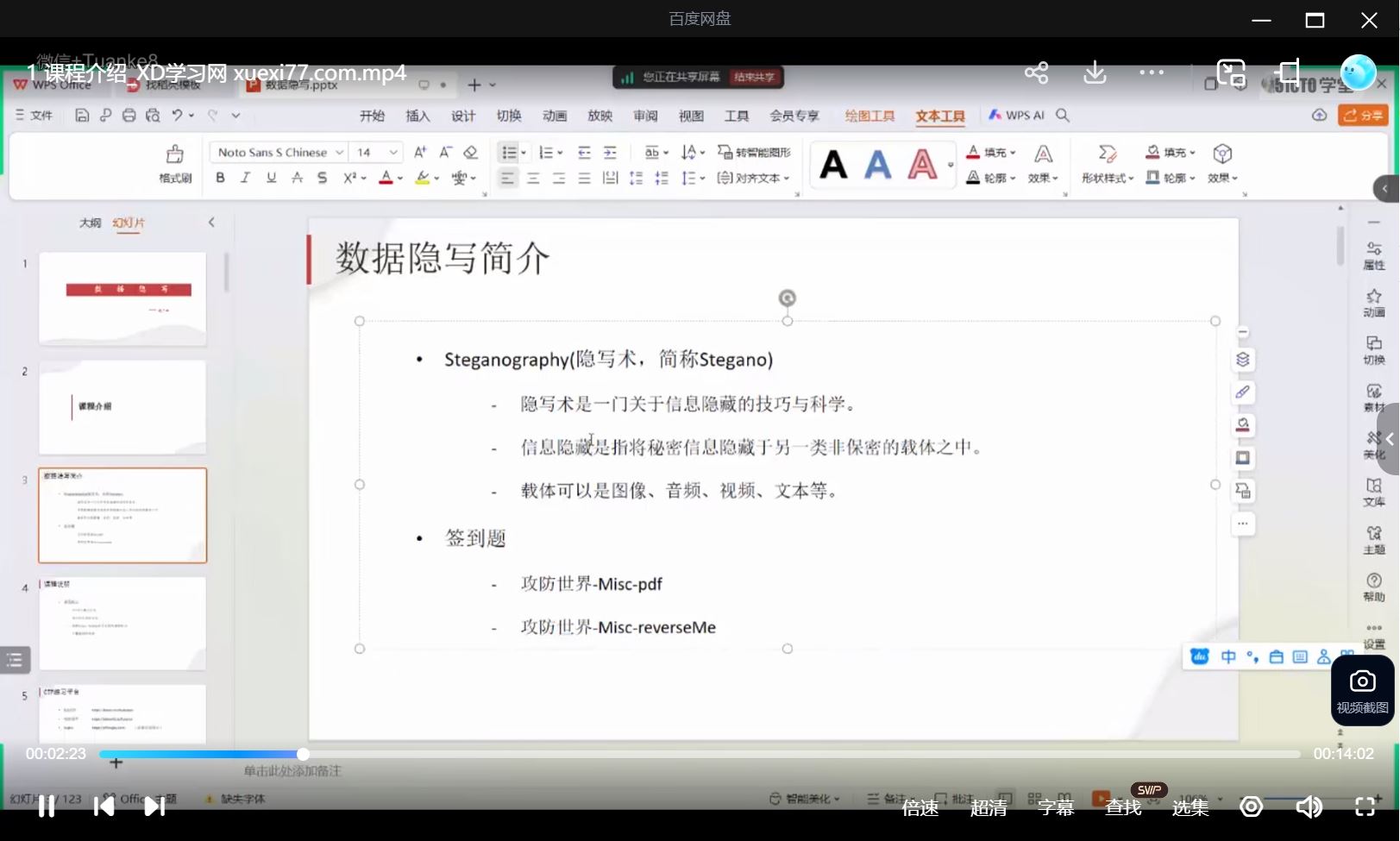Viewport: 1400px width, 841px height.
Task: Switch to the 插入 ribbon tab
Action: [x=417, y=115]
